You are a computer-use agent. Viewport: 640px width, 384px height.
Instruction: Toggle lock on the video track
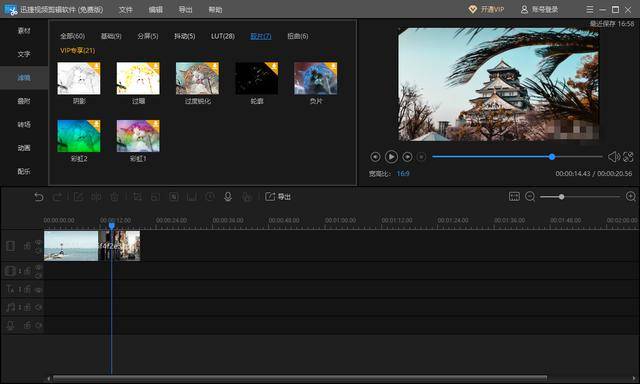(27, 246)
